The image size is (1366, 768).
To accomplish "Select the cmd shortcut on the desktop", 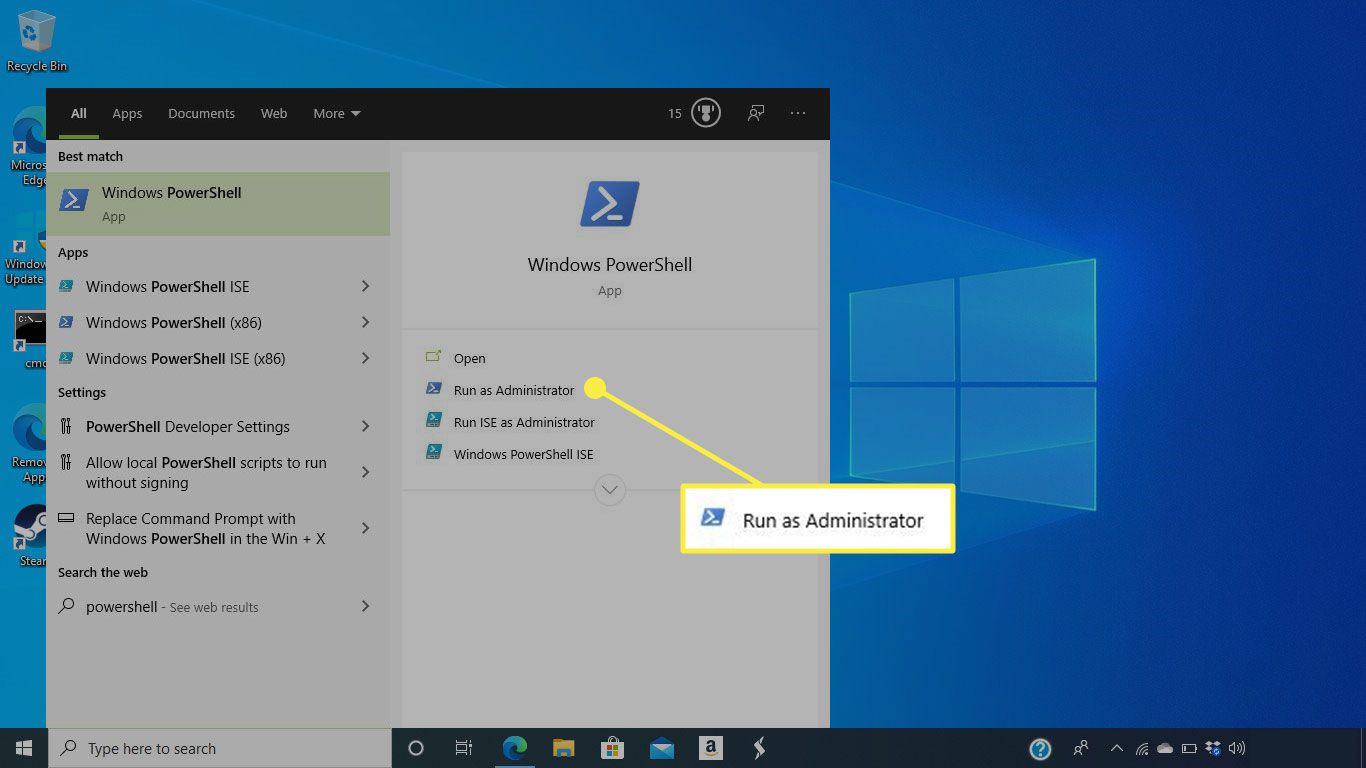I will [x=30, y=340].
